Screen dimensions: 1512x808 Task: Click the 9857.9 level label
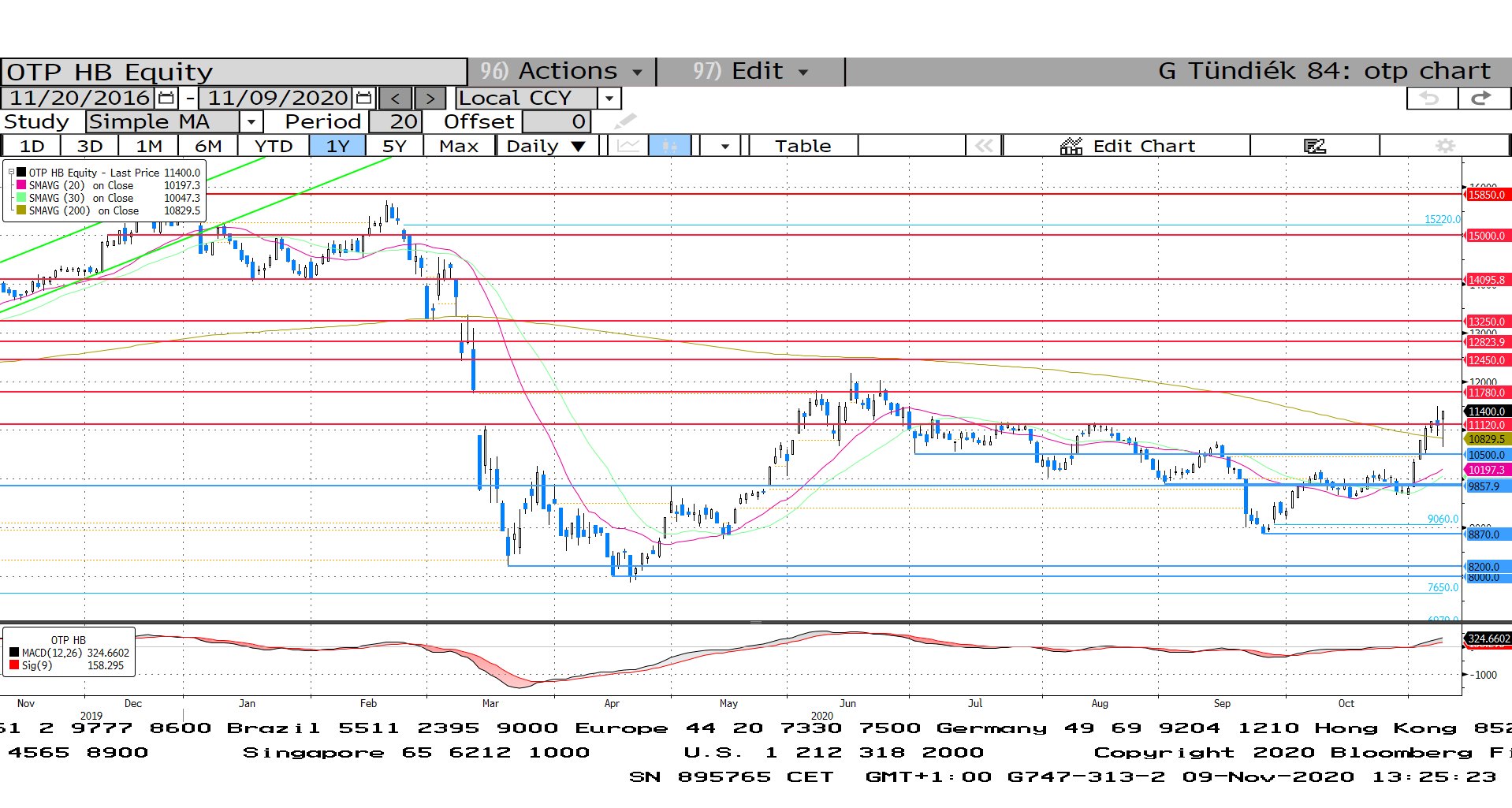pos(1487,486)
